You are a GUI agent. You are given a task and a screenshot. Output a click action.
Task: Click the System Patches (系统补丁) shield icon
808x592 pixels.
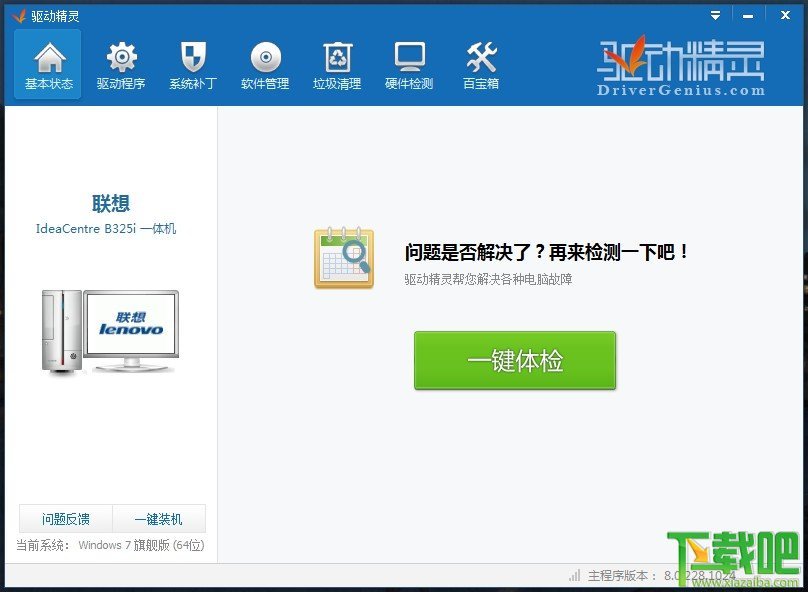[192, 62]
